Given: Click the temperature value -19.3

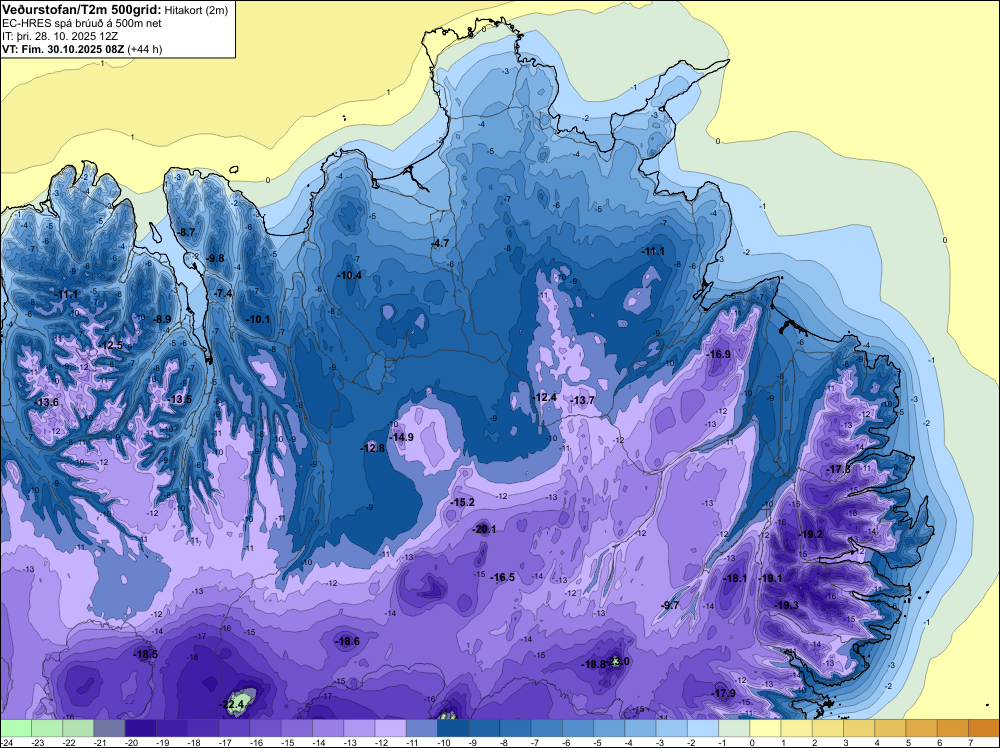Looking at the screenshot, I should [786, 605].
